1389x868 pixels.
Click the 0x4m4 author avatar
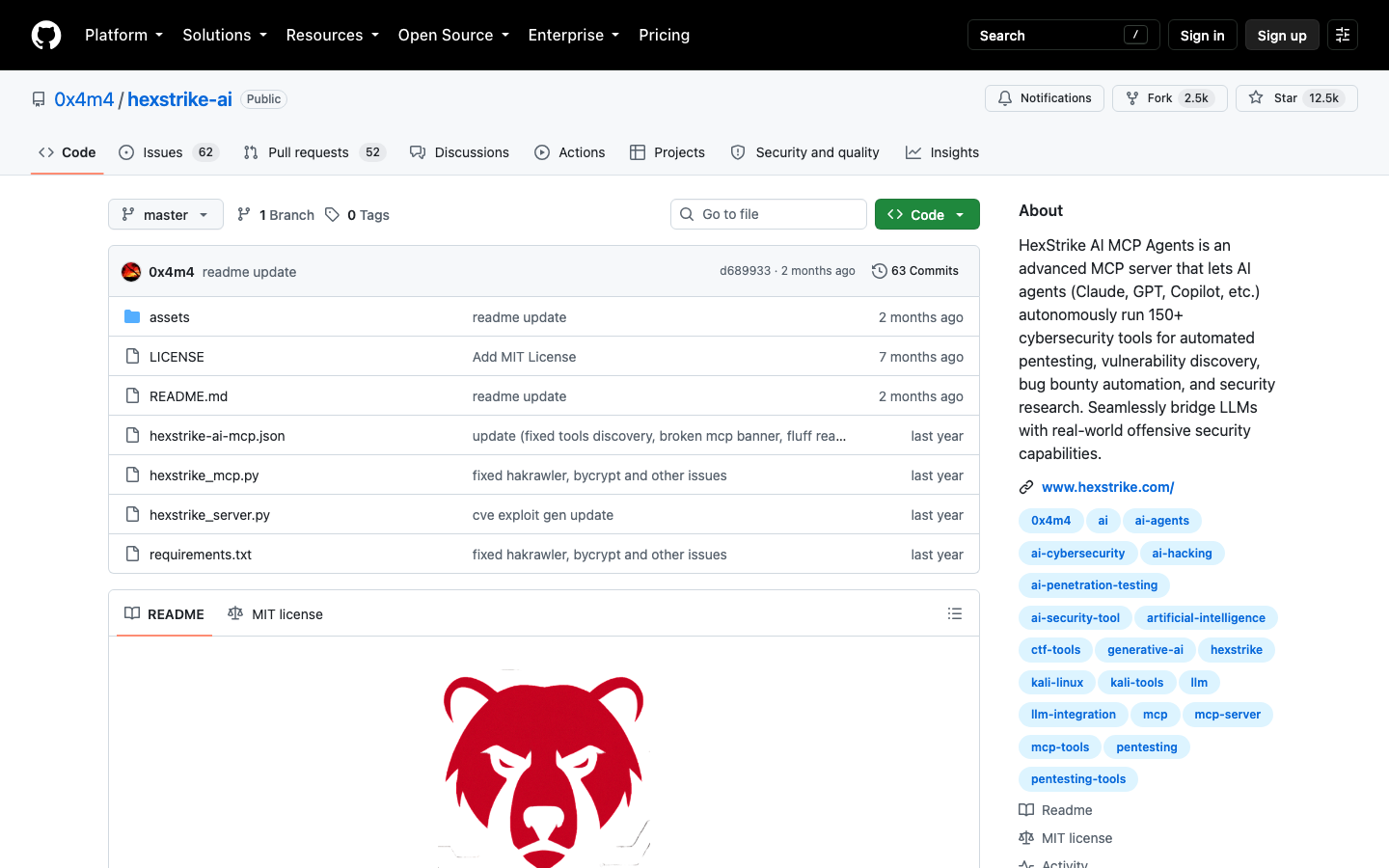(131, 272)
